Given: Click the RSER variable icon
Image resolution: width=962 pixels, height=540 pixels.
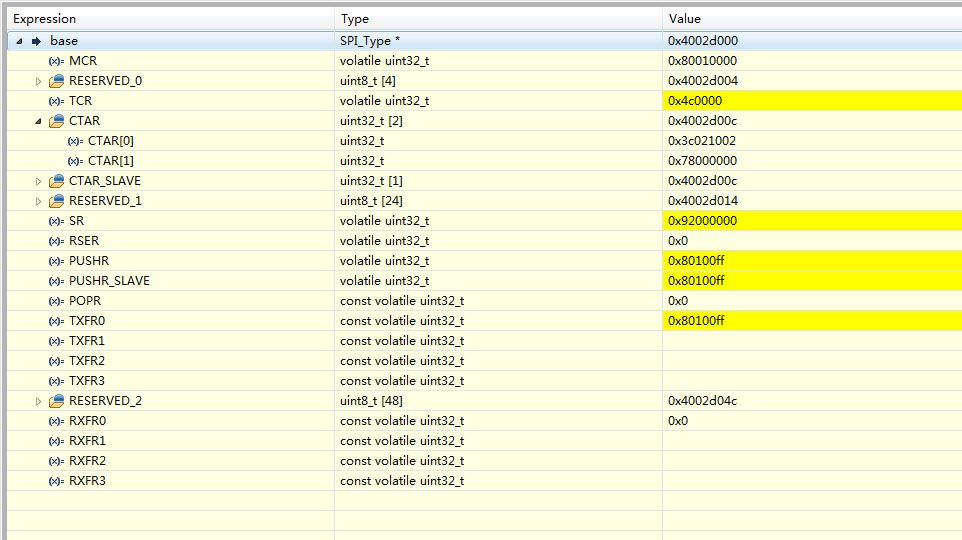Looking at the screenshot, I should click(x=56, y=241).
